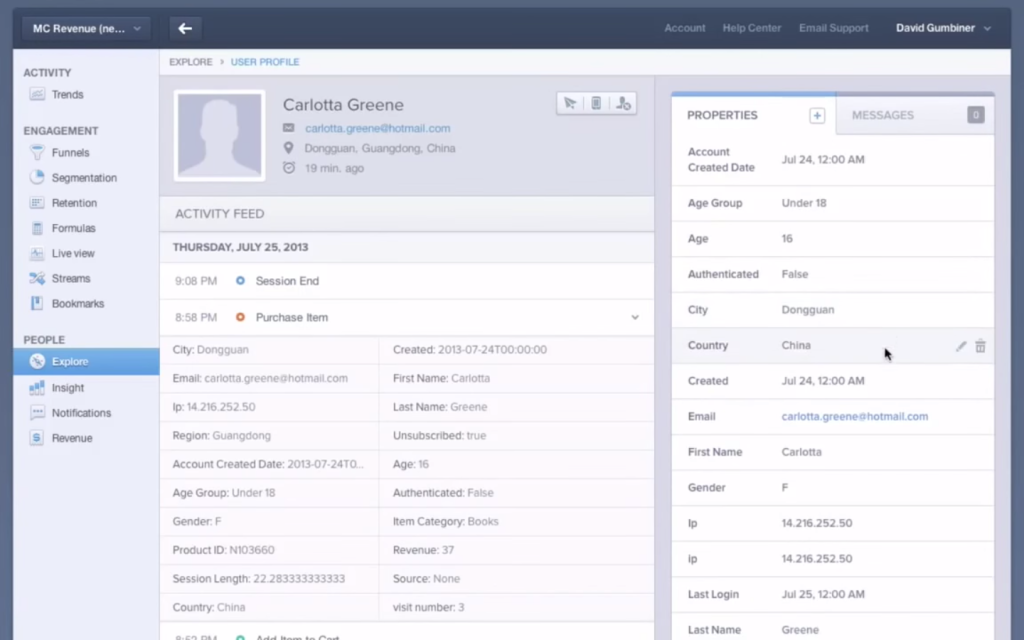Click the back arrow button
1024x640 pixels.
(185, 28)
